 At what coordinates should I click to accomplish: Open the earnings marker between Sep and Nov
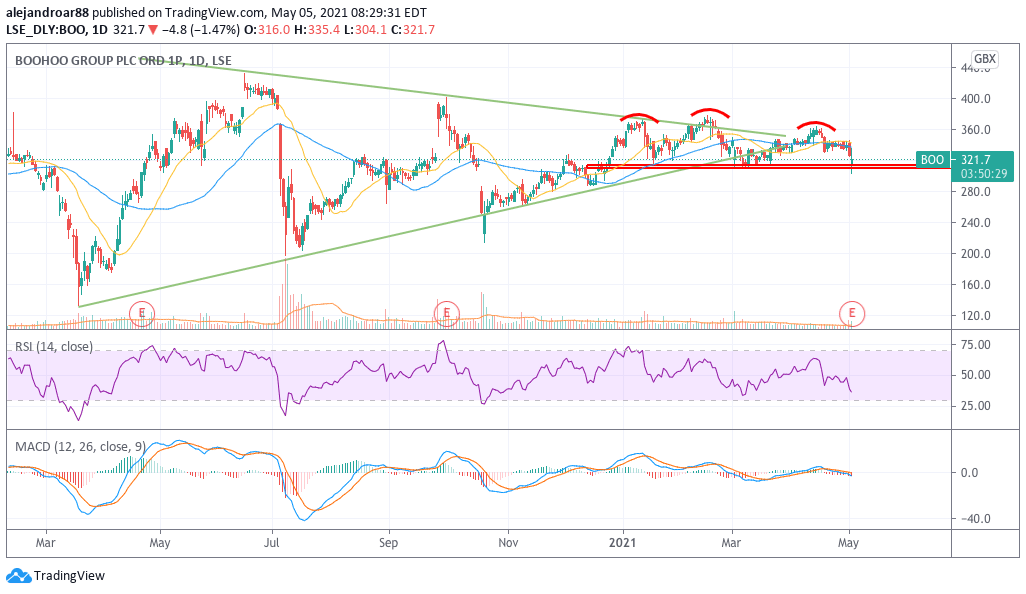[447, 313]
